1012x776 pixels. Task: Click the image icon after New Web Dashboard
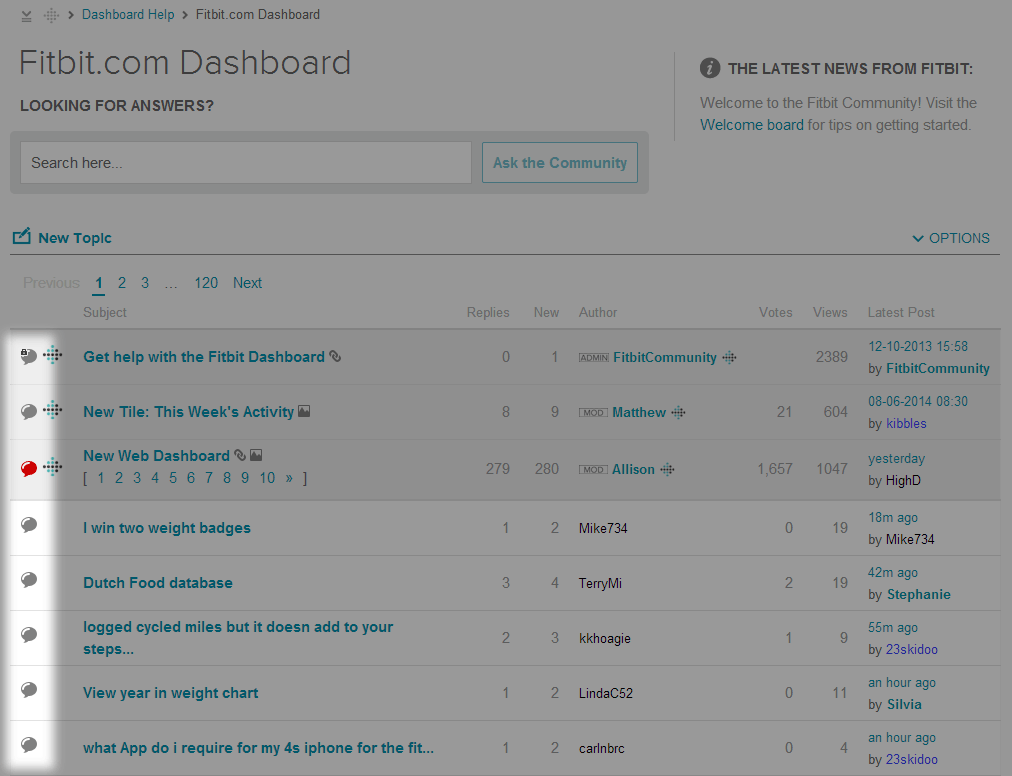[x=256, y=455]
